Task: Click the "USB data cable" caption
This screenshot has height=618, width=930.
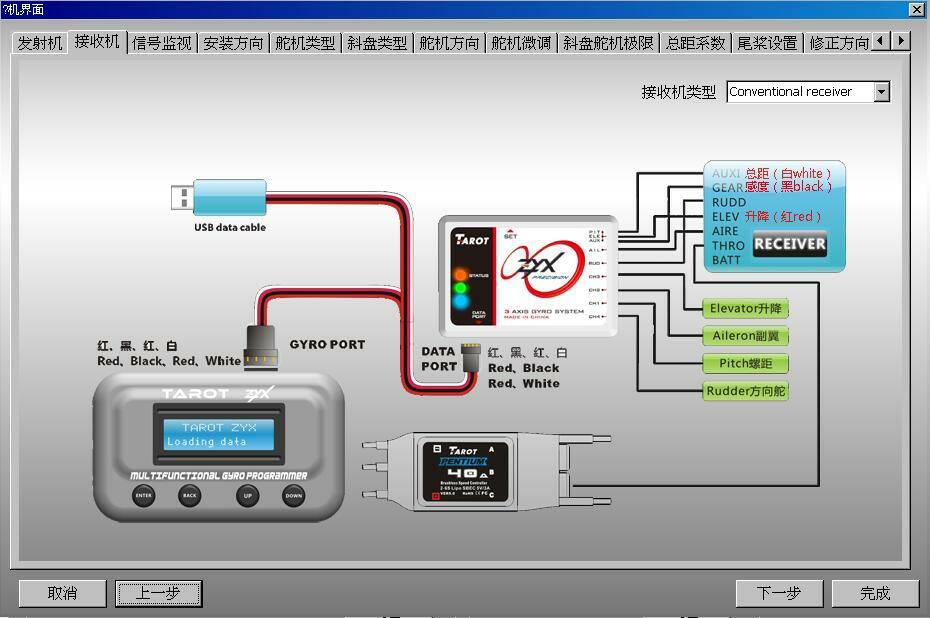Action: 230,227
